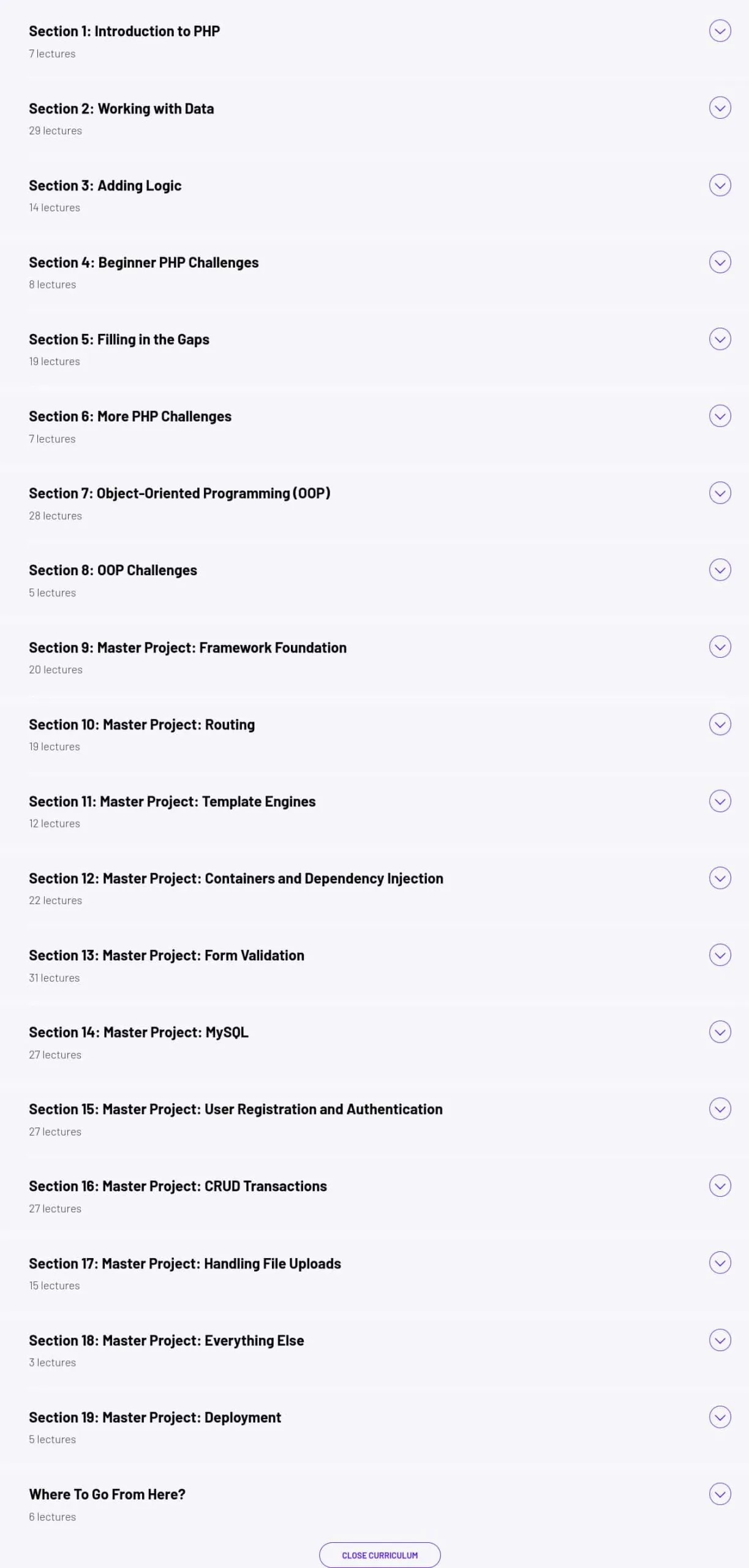The image size is (749, 1568).
Task: Open OOP Challenges section arrow icon
Action: [720, 570]
